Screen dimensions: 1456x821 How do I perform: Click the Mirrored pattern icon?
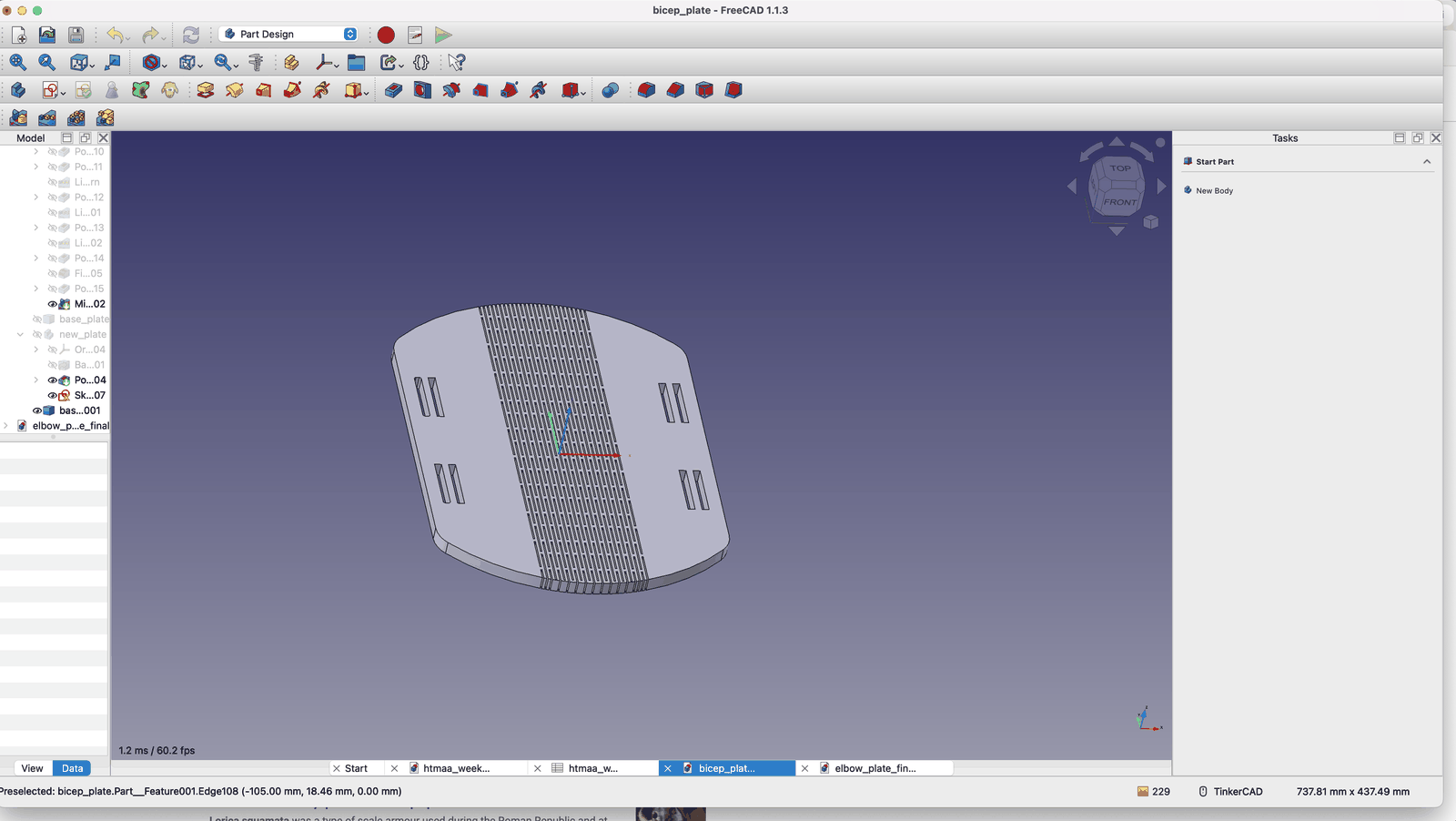[x=18, y=117]
